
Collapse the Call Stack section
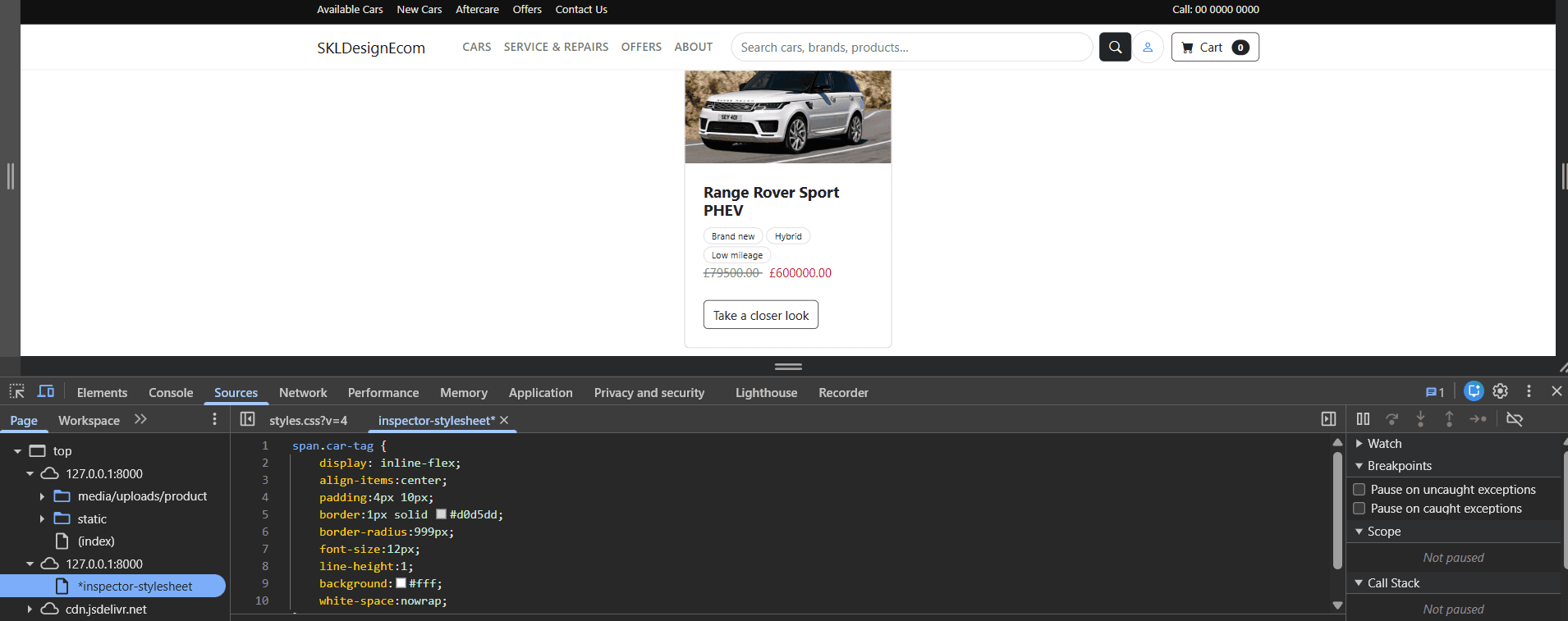1359,582
